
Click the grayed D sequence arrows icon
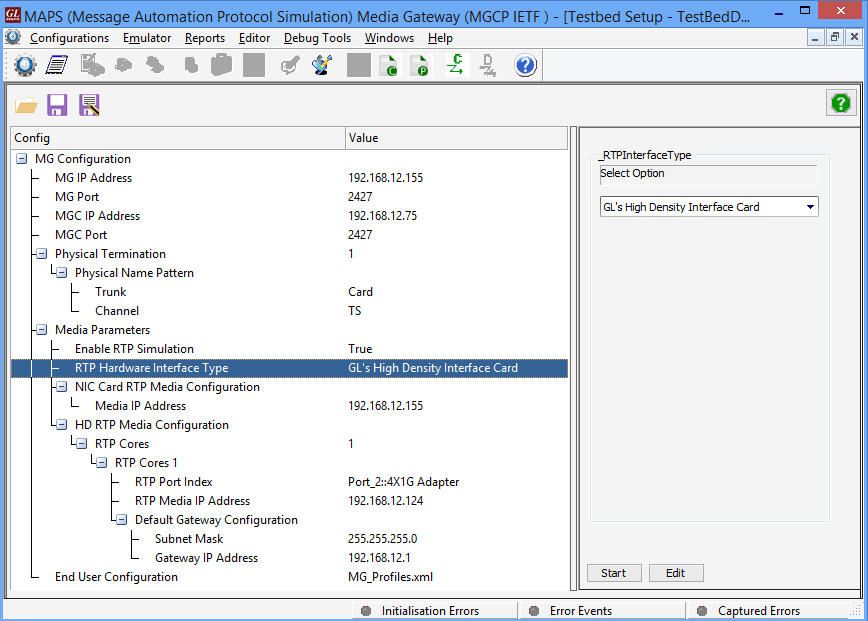488,65
